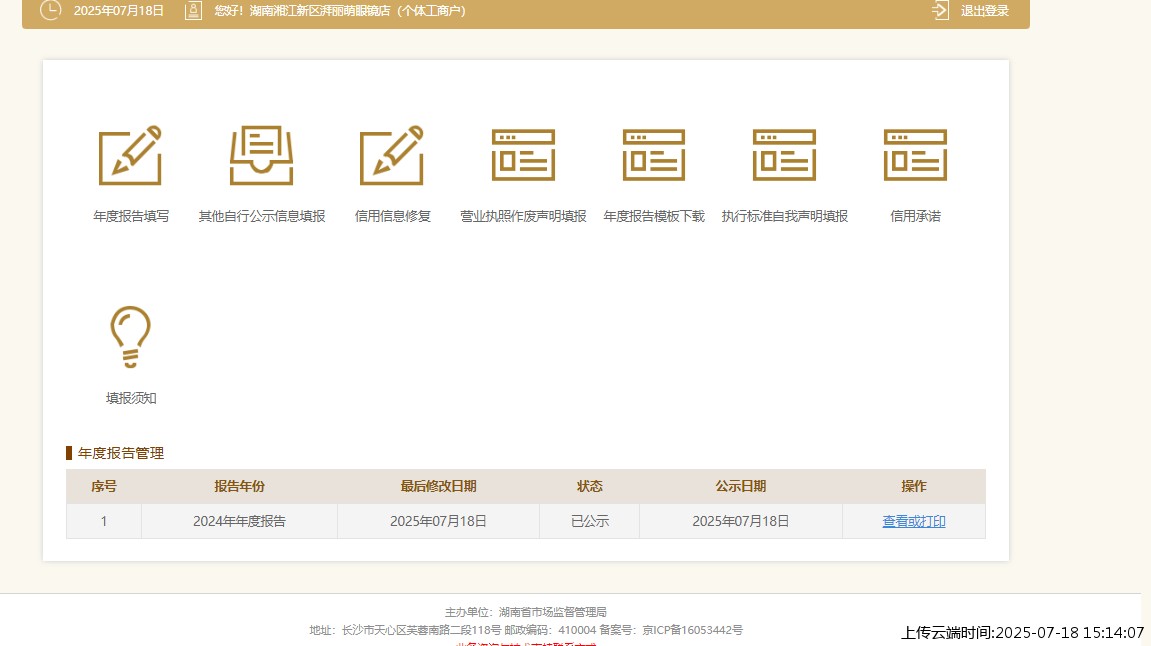
Task: Click the 信用信息修复 label
Action: click(392, 217)
